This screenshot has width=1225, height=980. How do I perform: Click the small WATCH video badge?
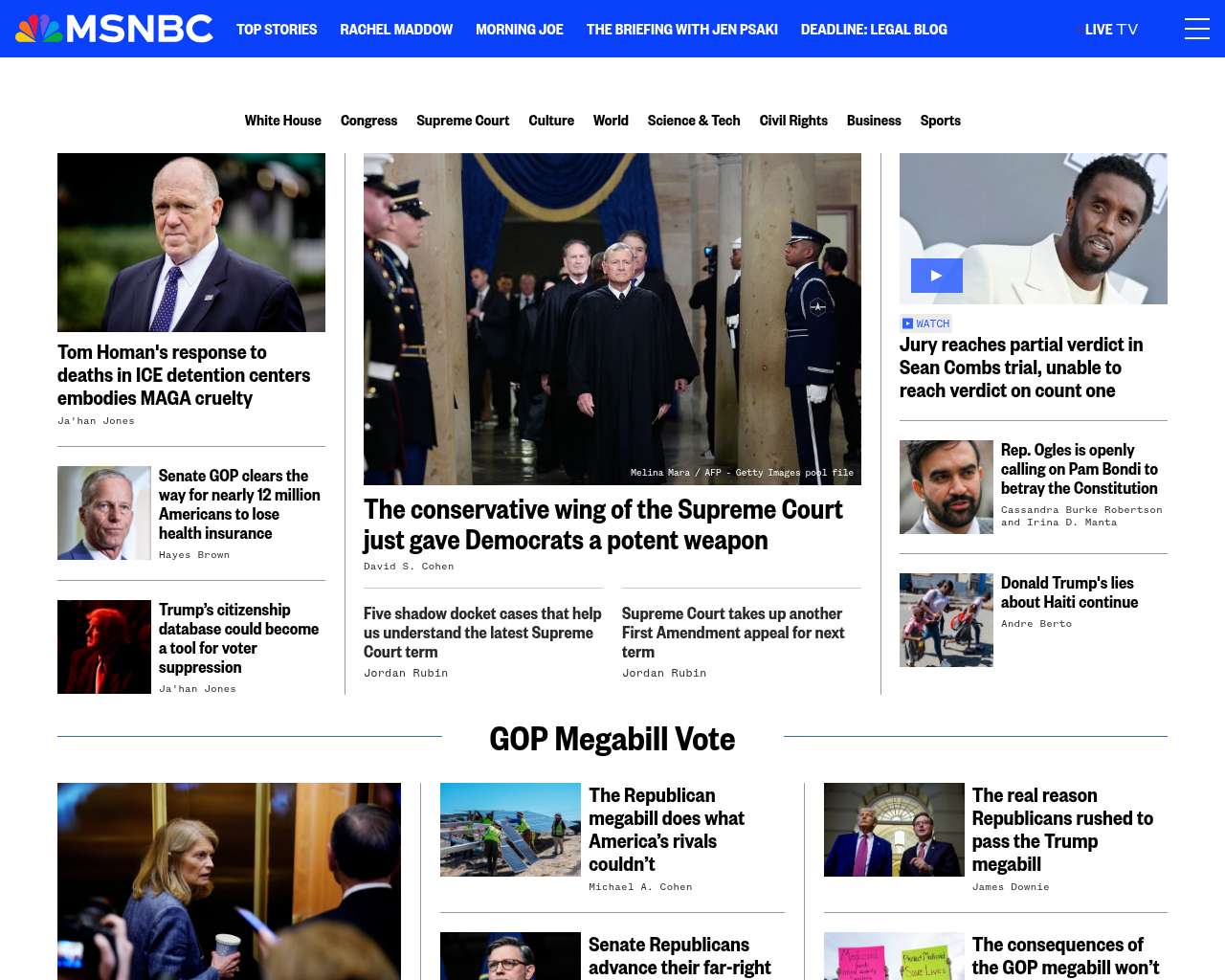[925, 323]
